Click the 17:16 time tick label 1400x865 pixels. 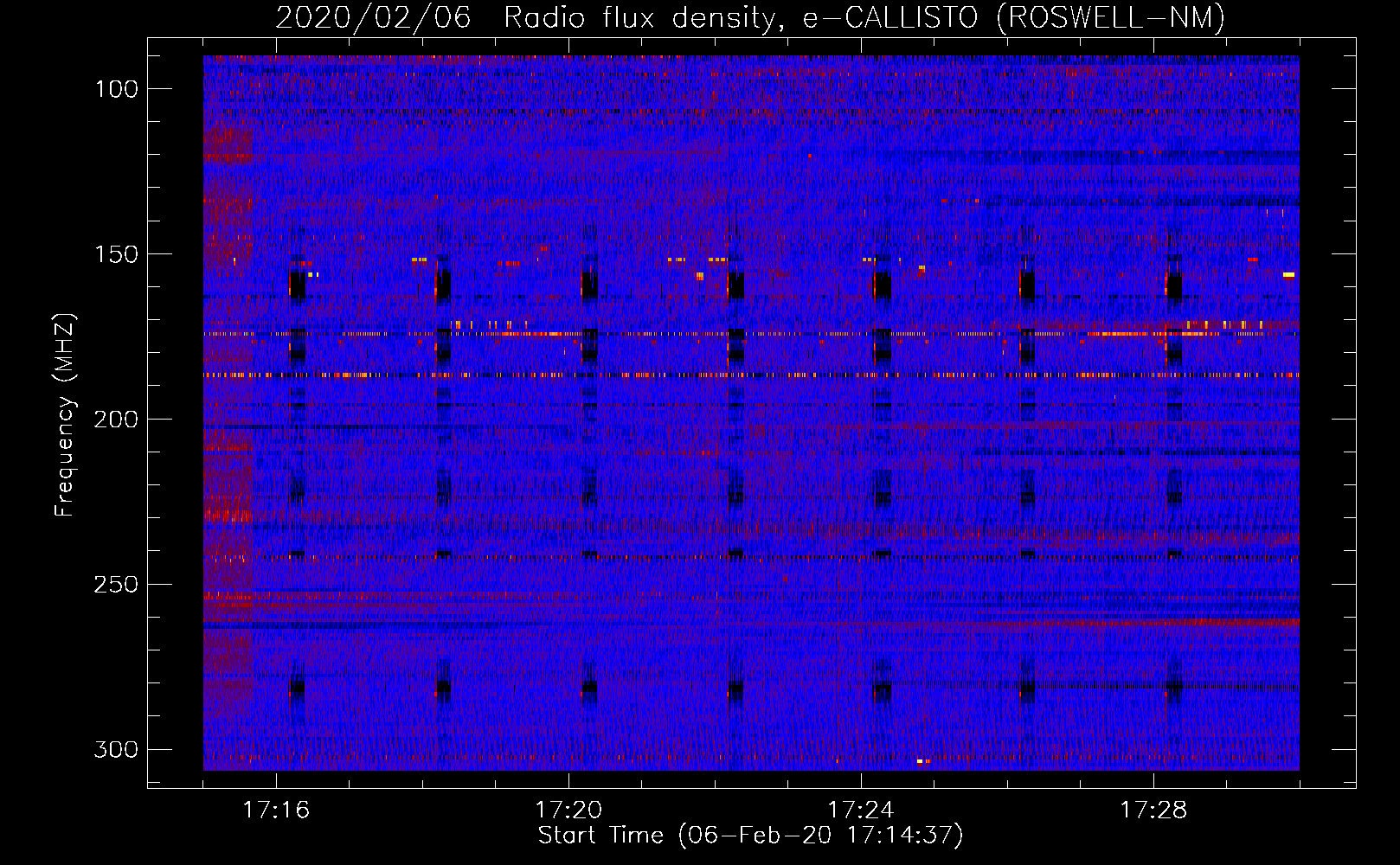pyautogui.click(x=276, y=811)
